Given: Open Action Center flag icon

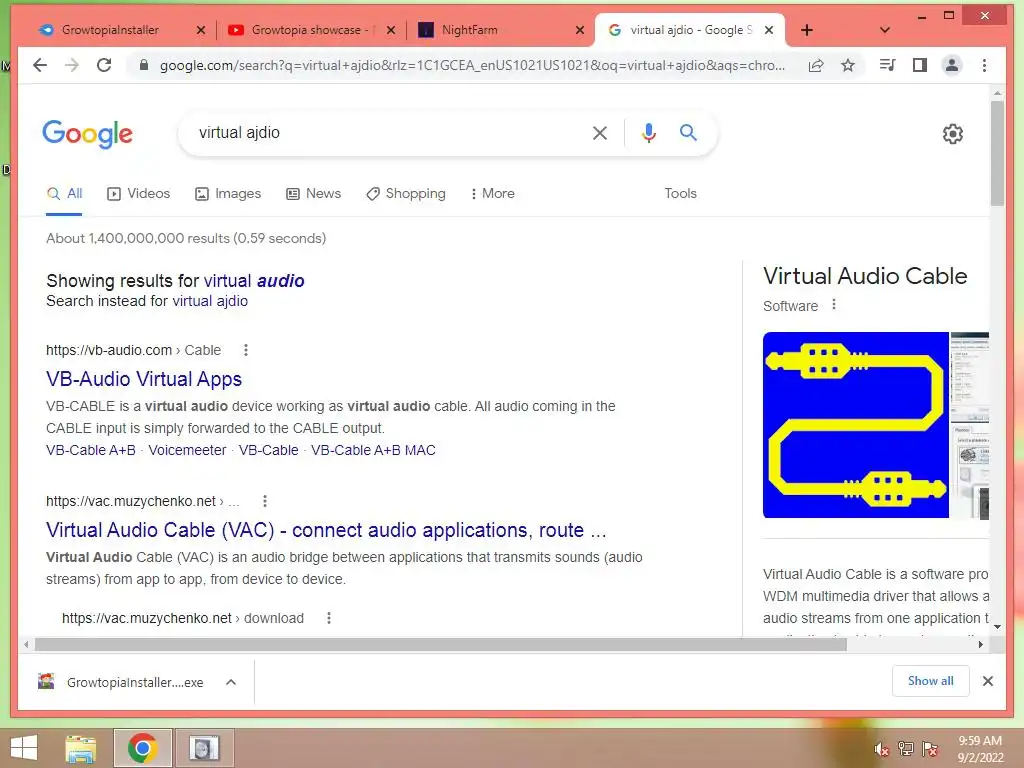Looking at the screenshot, I should tap(930, 749).
